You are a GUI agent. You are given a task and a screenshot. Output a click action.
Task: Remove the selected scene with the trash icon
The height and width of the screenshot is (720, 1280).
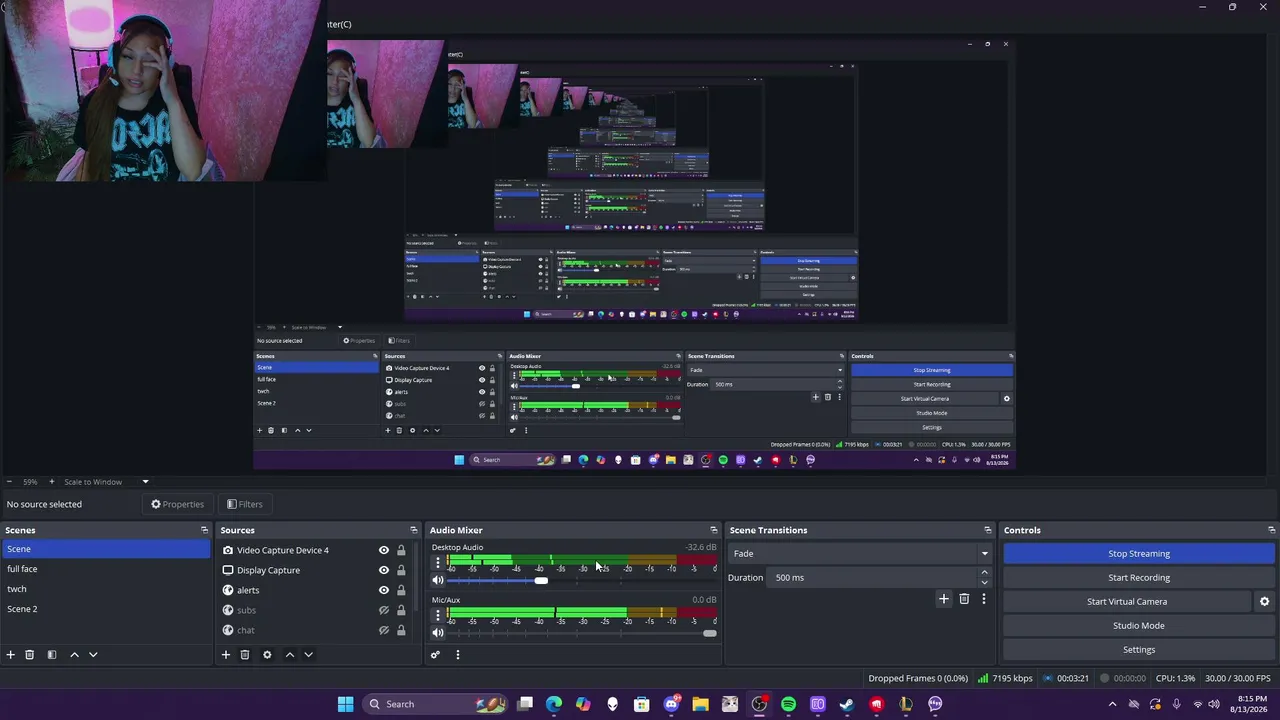29,655
